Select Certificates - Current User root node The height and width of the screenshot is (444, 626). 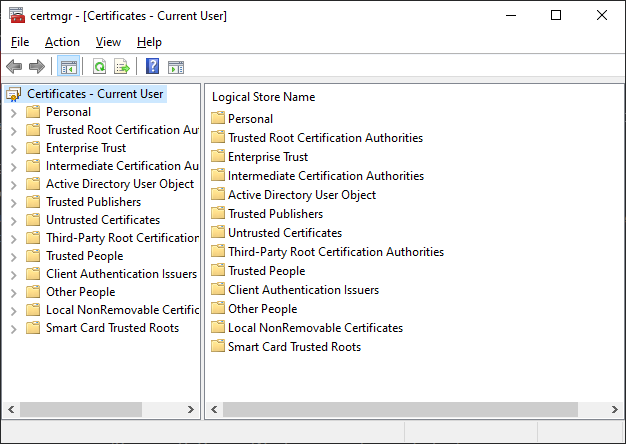[x=95, y=94]
